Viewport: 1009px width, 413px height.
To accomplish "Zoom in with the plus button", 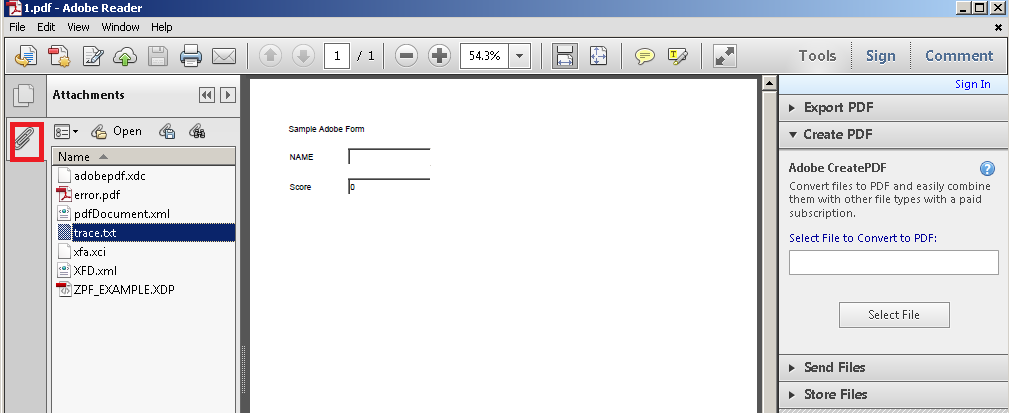I will tap(440, 56).
